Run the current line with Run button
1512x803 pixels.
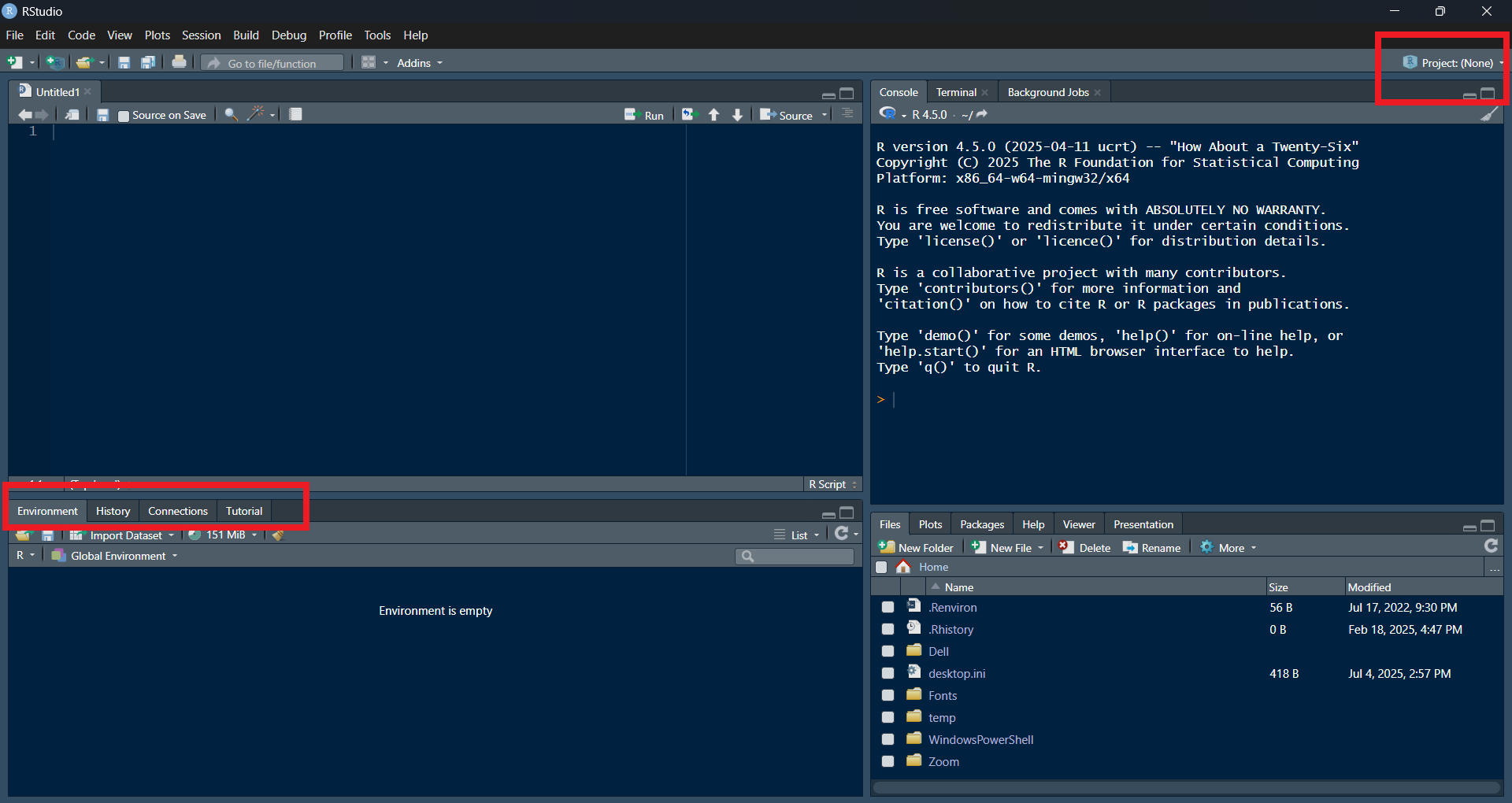click(x=644, y=115)
